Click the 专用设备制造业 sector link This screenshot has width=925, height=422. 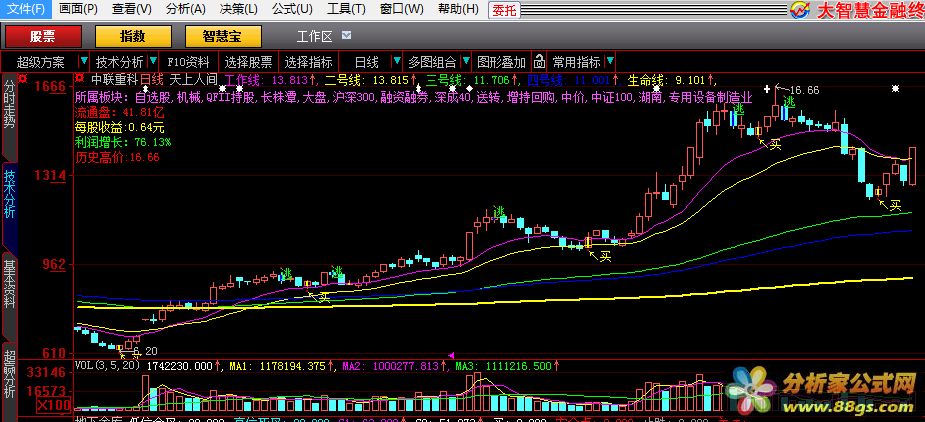coord(711,97)
